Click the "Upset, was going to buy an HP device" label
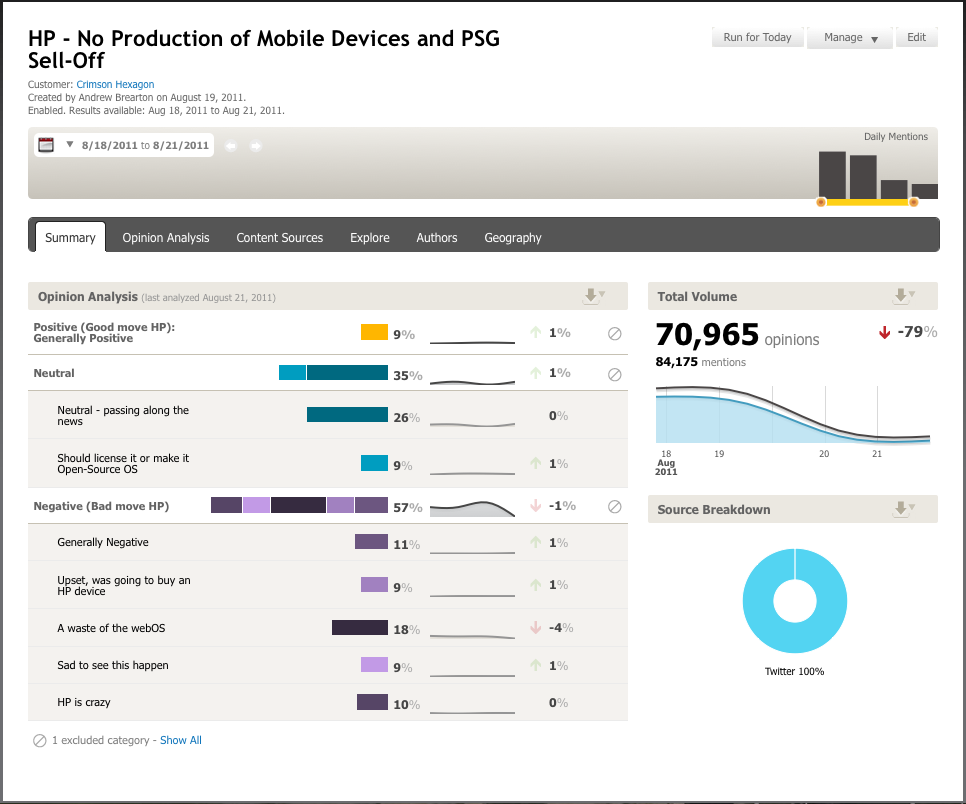 point(124,585)
